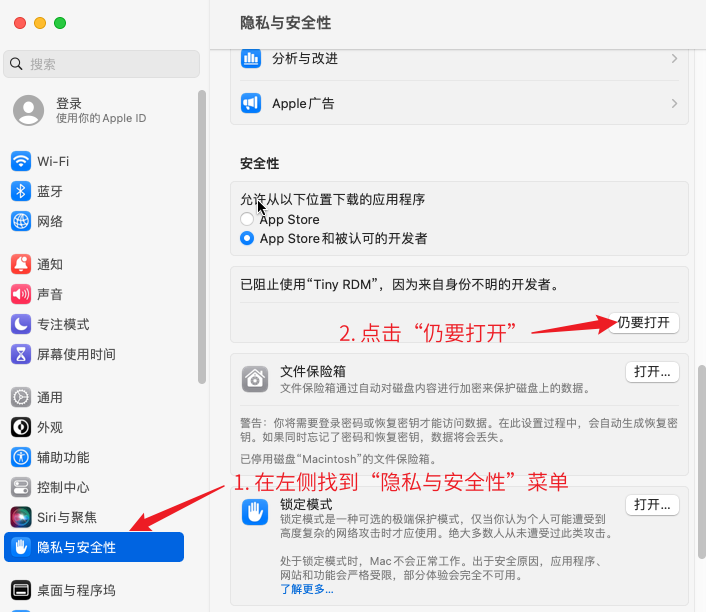Open the 网络 globe icon
Image resolution: width=706 pixels, height=612 pixels.
pos(21,221)
